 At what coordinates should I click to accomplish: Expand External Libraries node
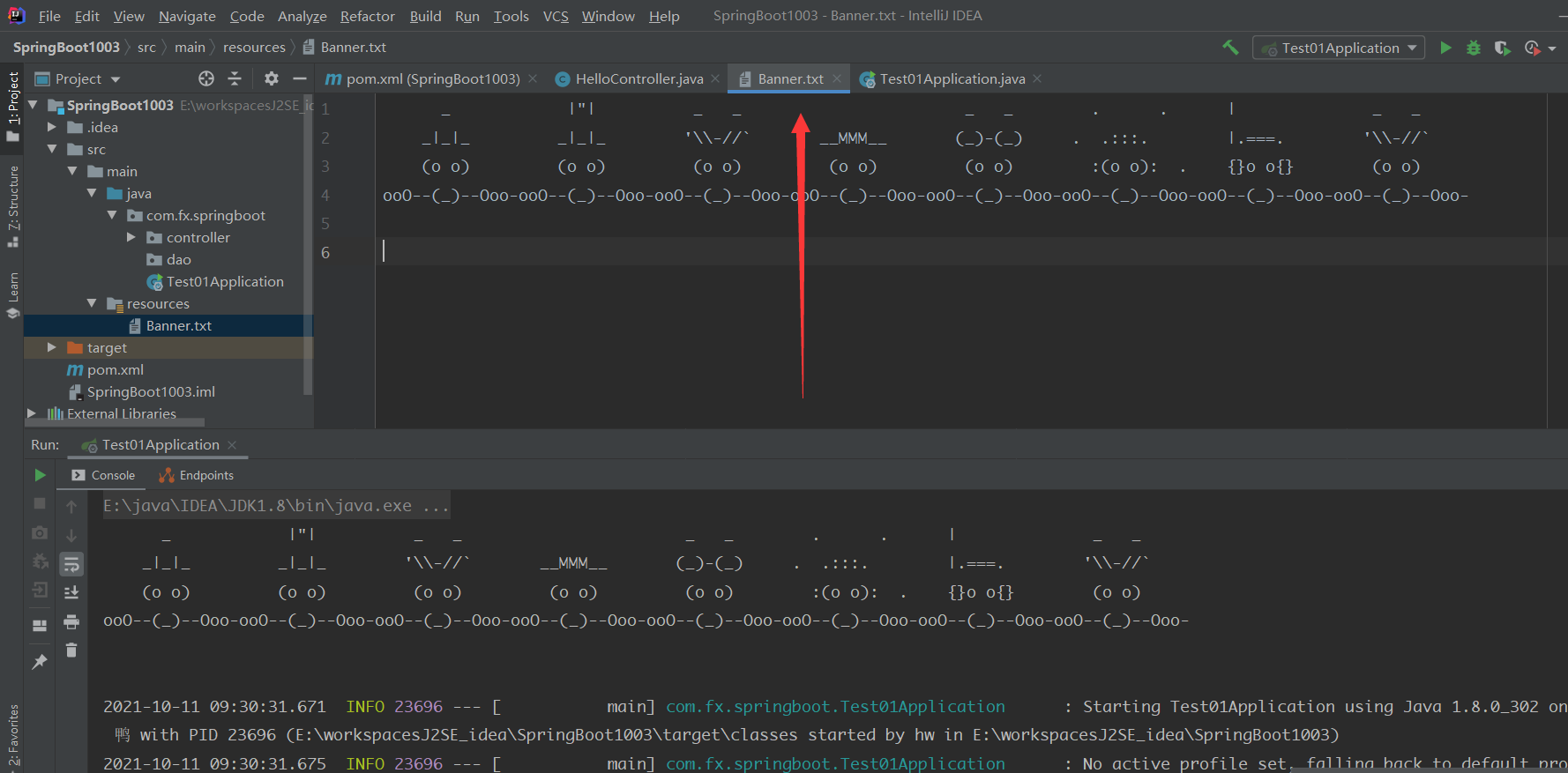pos(33,413)
